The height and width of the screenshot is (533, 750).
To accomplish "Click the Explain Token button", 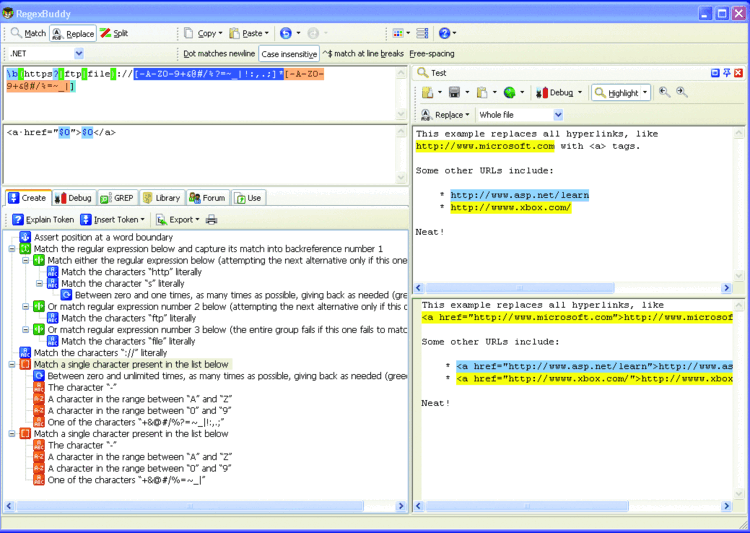I will coord(43,220).
